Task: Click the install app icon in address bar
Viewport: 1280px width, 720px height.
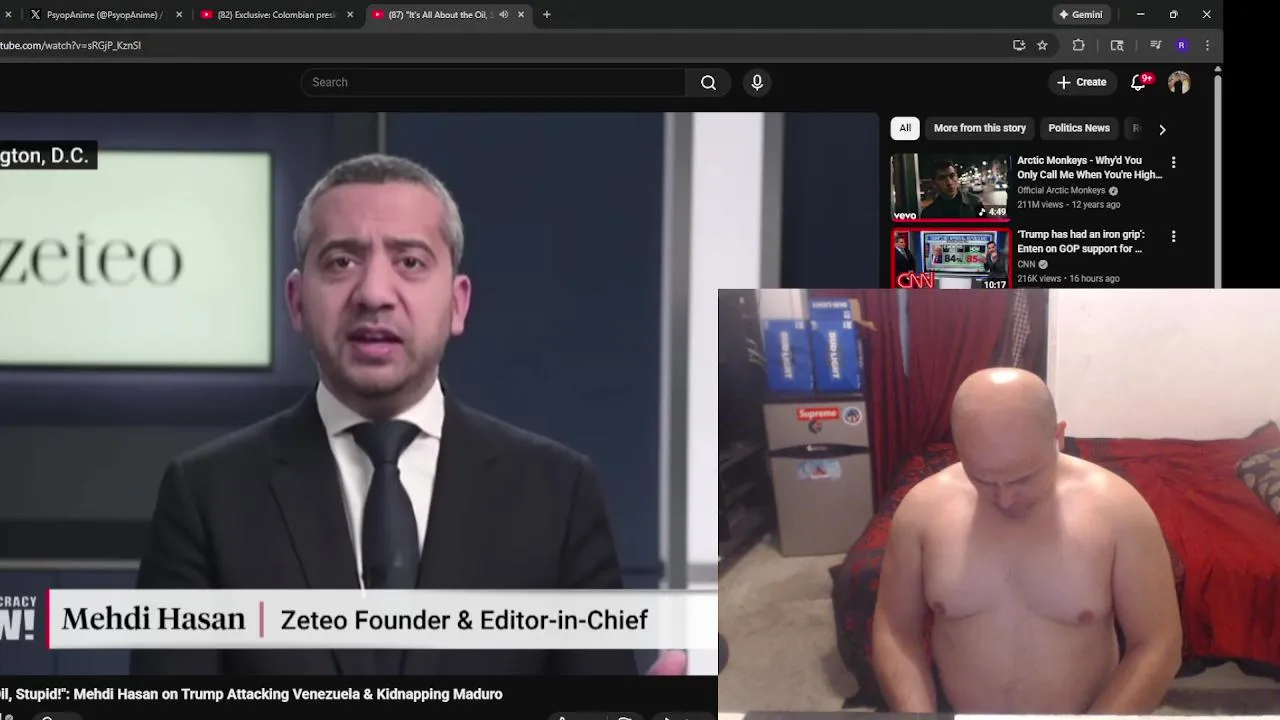Action: (1019, 45)
